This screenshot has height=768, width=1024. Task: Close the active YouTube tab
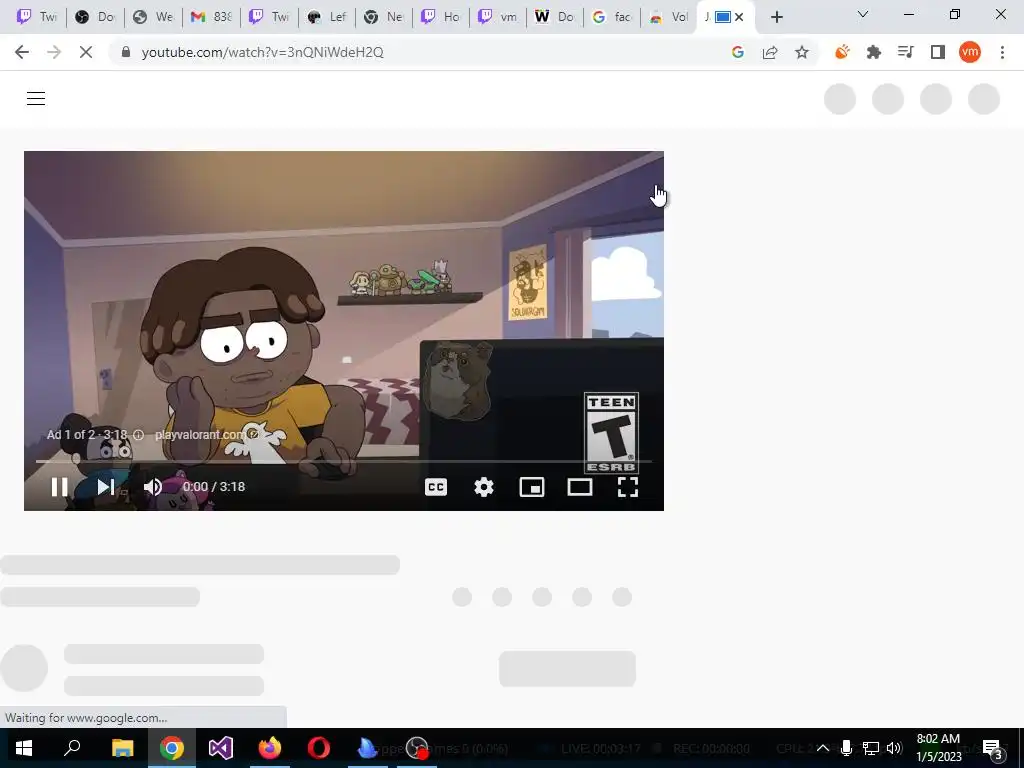[x=739, y=17]
